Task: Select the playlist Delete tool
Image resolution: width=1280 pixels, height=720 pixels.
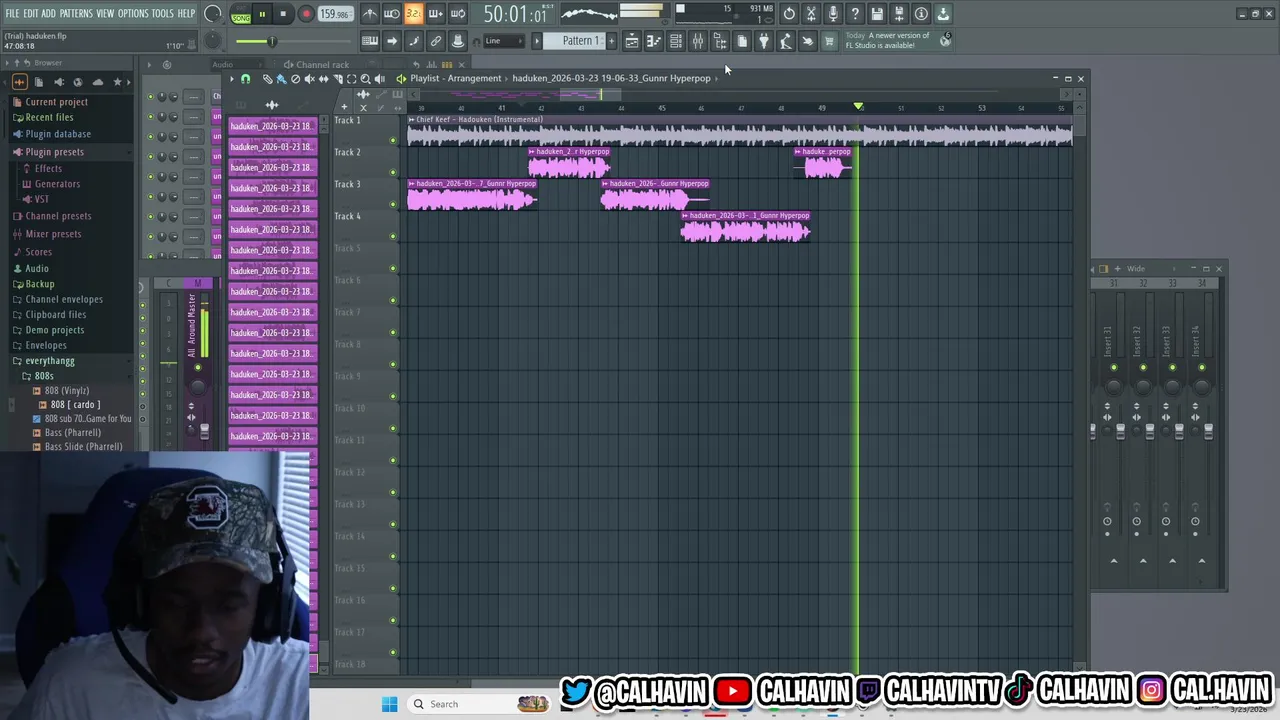Action: 295,78
